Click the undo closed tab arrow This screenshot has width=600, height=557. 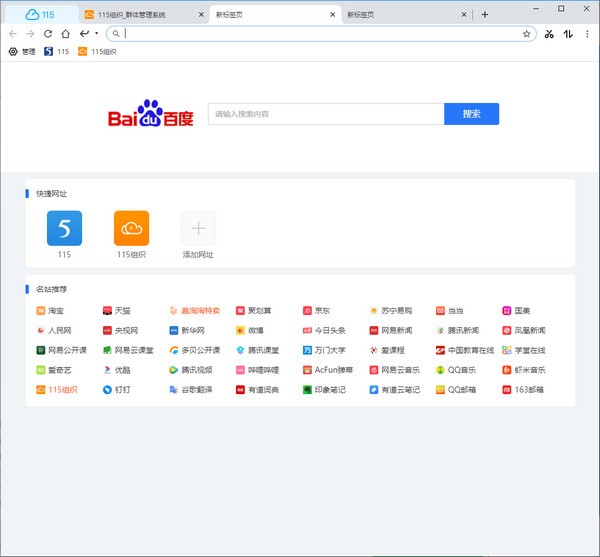[85, 34]
